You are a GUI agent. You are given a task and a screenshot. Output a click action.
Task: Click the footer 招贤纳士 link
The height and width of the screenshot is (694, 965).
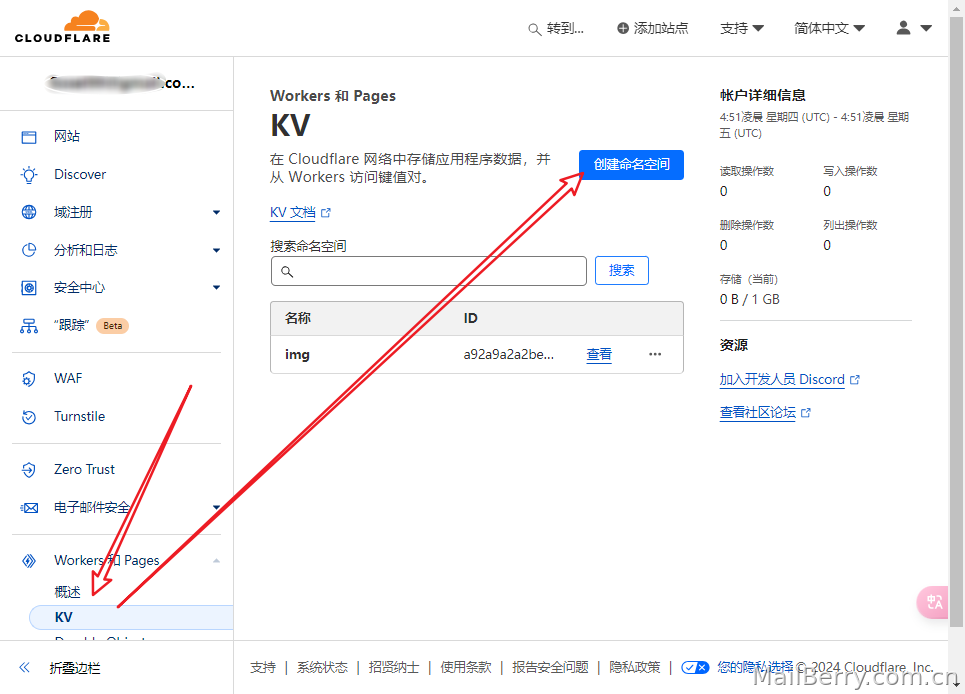point(394,668)
